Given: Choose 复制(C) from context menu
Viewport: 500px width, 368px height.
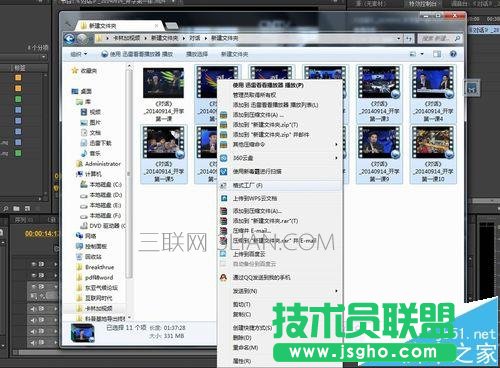Looking at the screenshot, I should tap(242, 314).
